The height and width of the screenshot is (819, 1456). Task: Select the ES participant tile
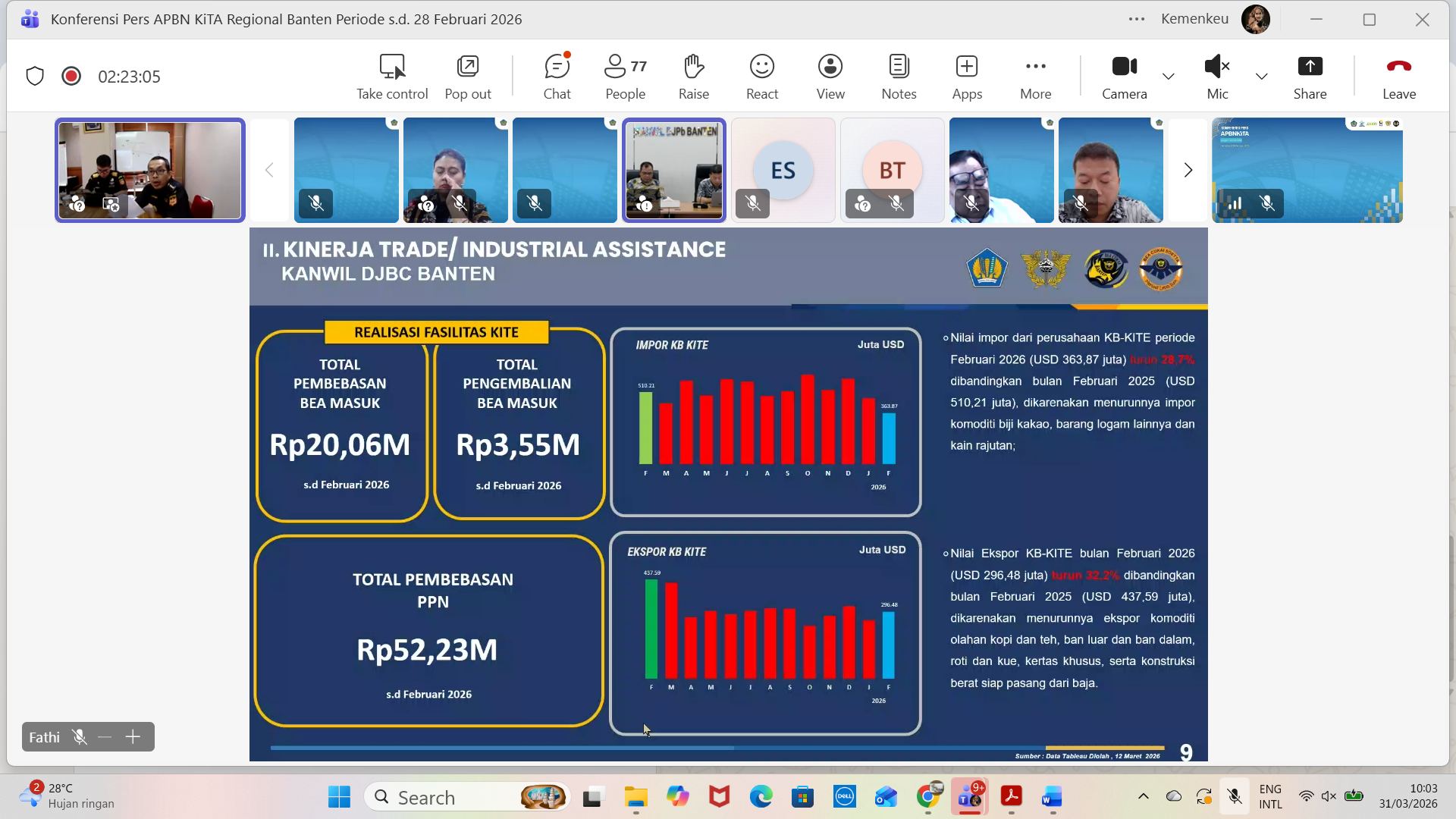click(x=783, y=171)
